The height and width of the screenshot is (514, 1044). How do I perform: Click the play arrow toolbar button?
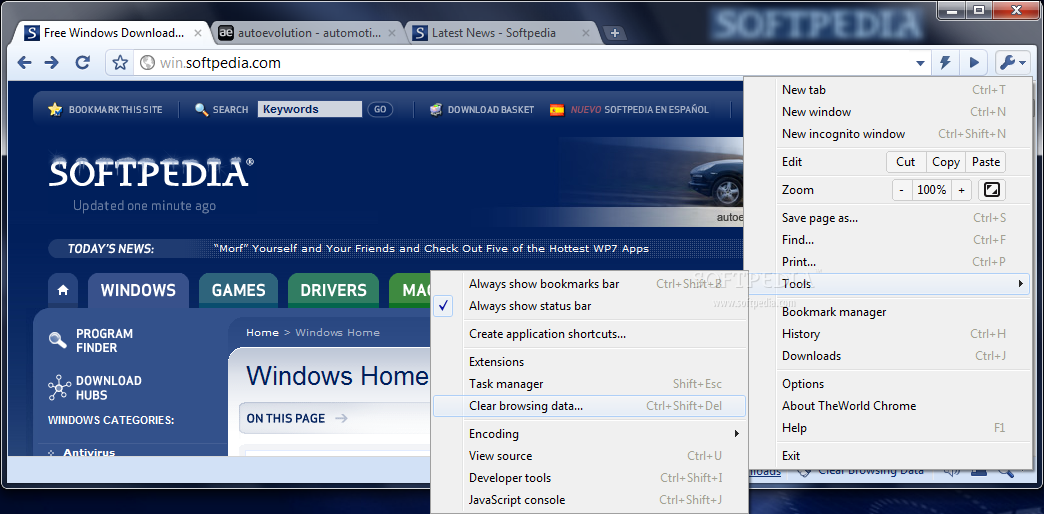click(973, 63)
